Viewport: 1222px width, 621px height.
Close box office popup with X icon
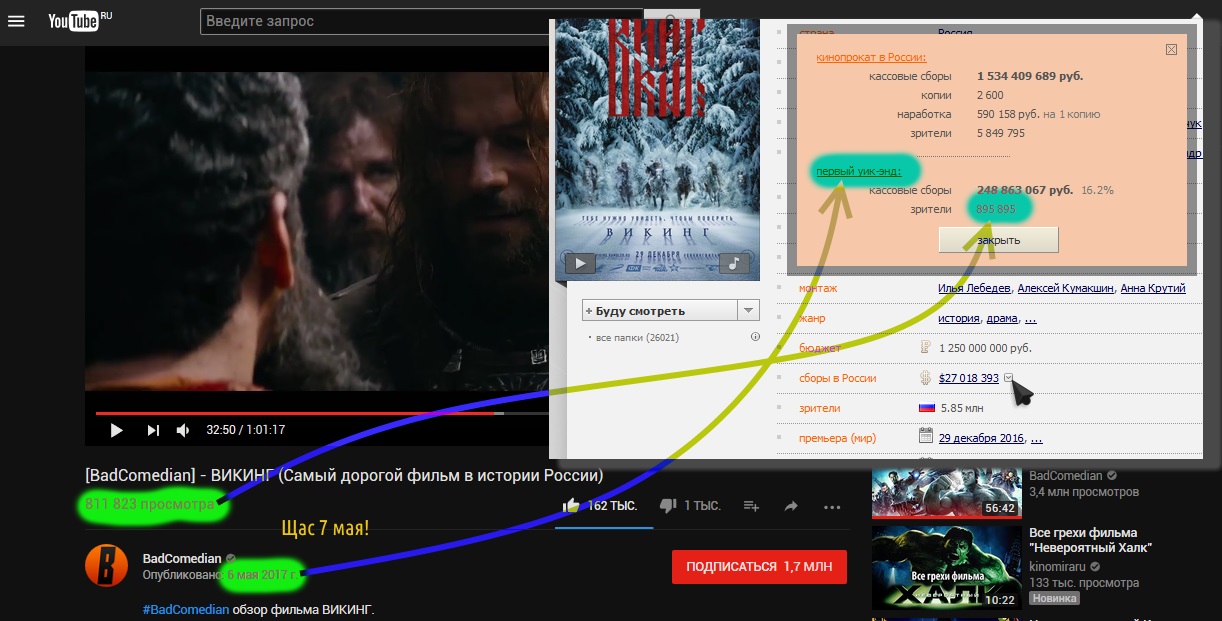(1171, 48)
